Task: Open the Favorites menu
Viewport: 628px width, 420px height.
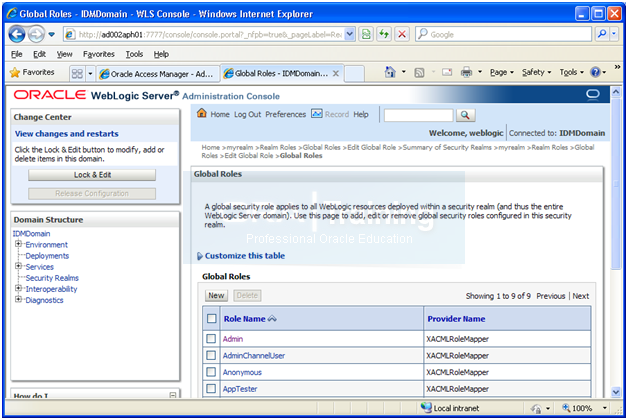Action: point(99,54)
